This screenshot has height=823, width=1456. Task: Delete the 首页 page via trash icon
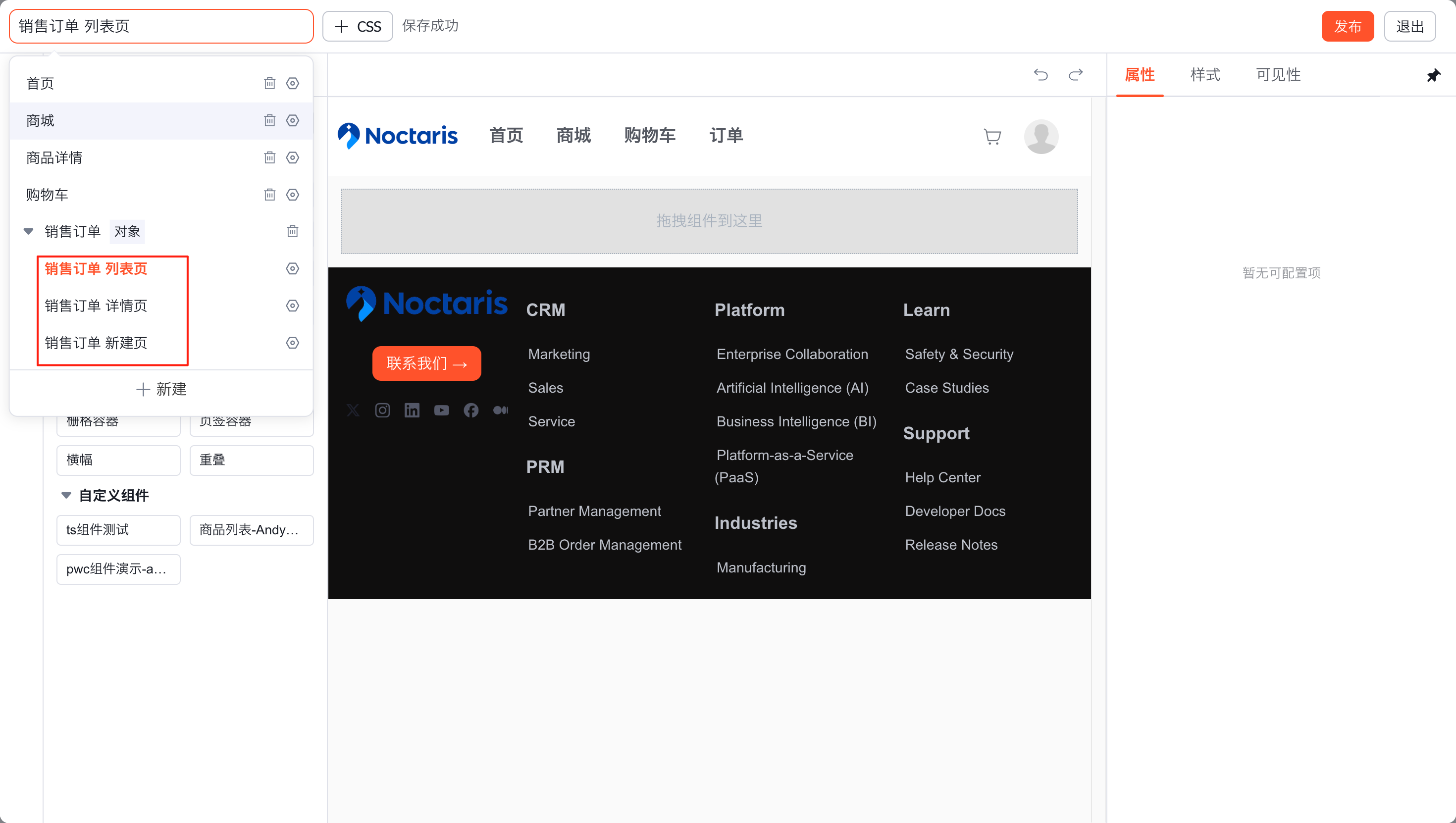tap(269, 83)
